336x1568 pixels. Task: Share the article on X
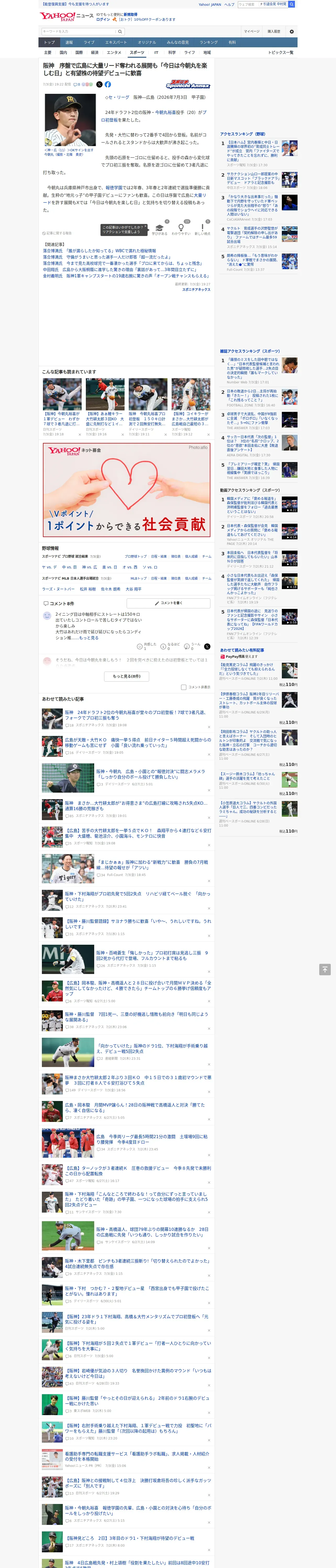click(99, 85)
